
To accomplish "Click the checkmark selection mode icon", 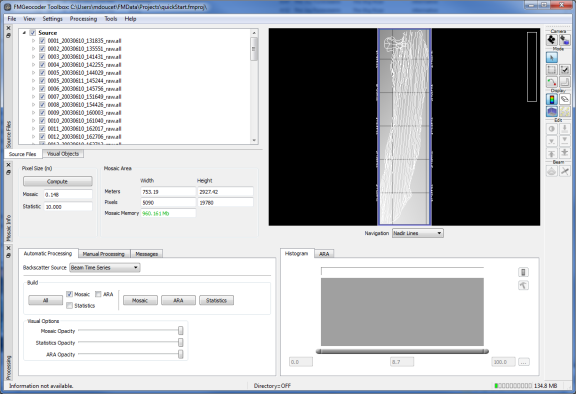I will [565, 70].
